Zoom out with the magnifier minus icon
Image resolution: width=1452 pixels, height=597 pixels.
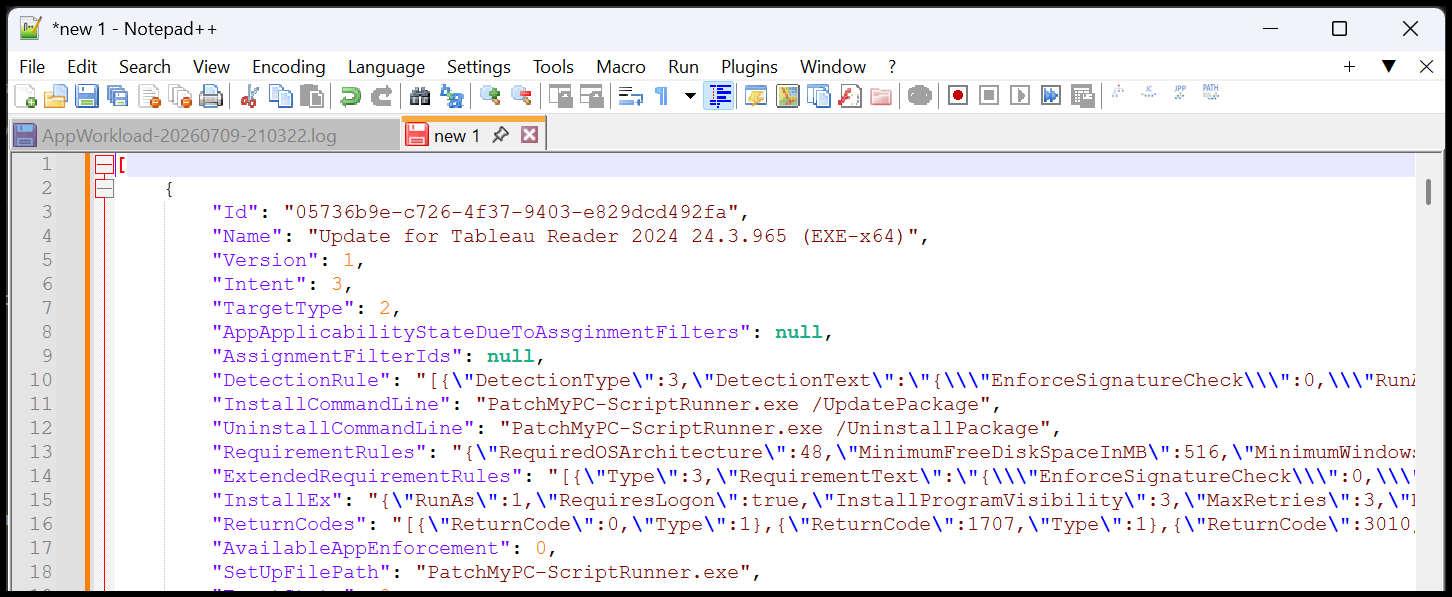(x=521, y=96)
